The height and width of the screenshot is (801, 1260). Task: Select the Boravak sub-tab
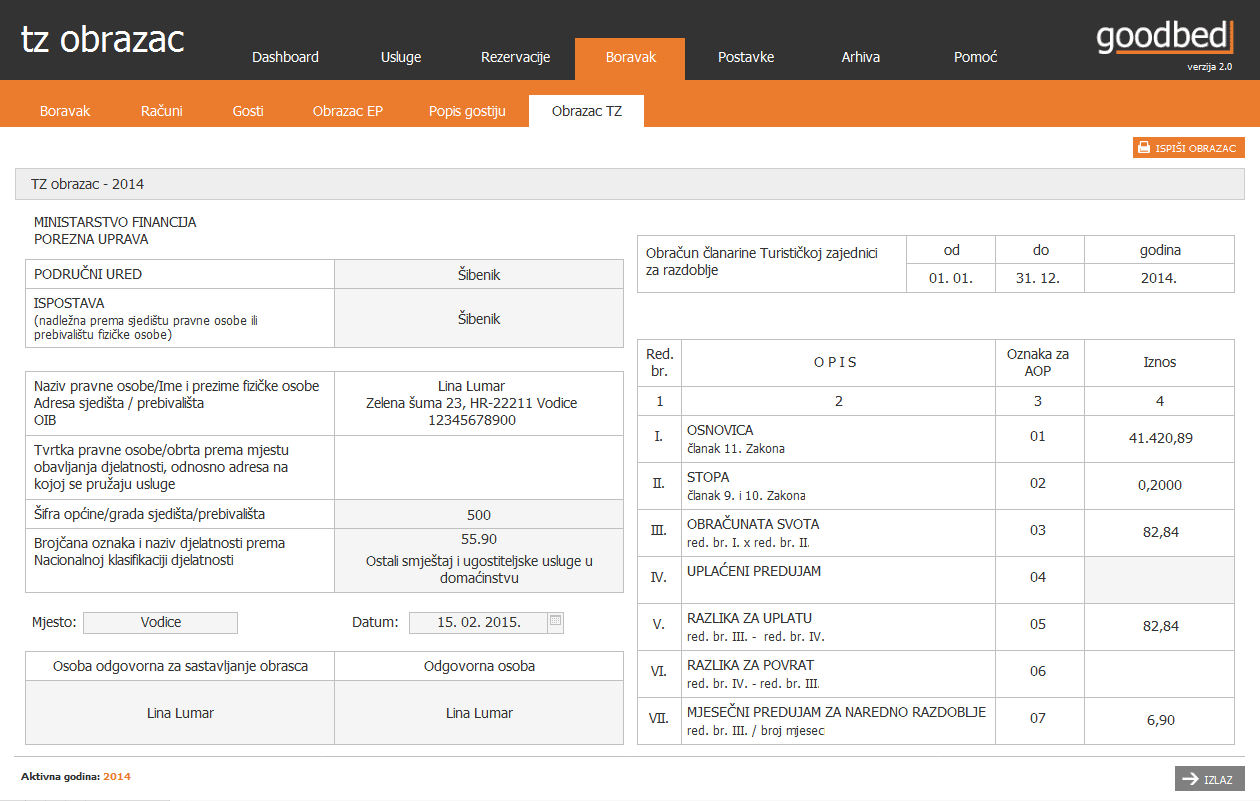(65, 111)
